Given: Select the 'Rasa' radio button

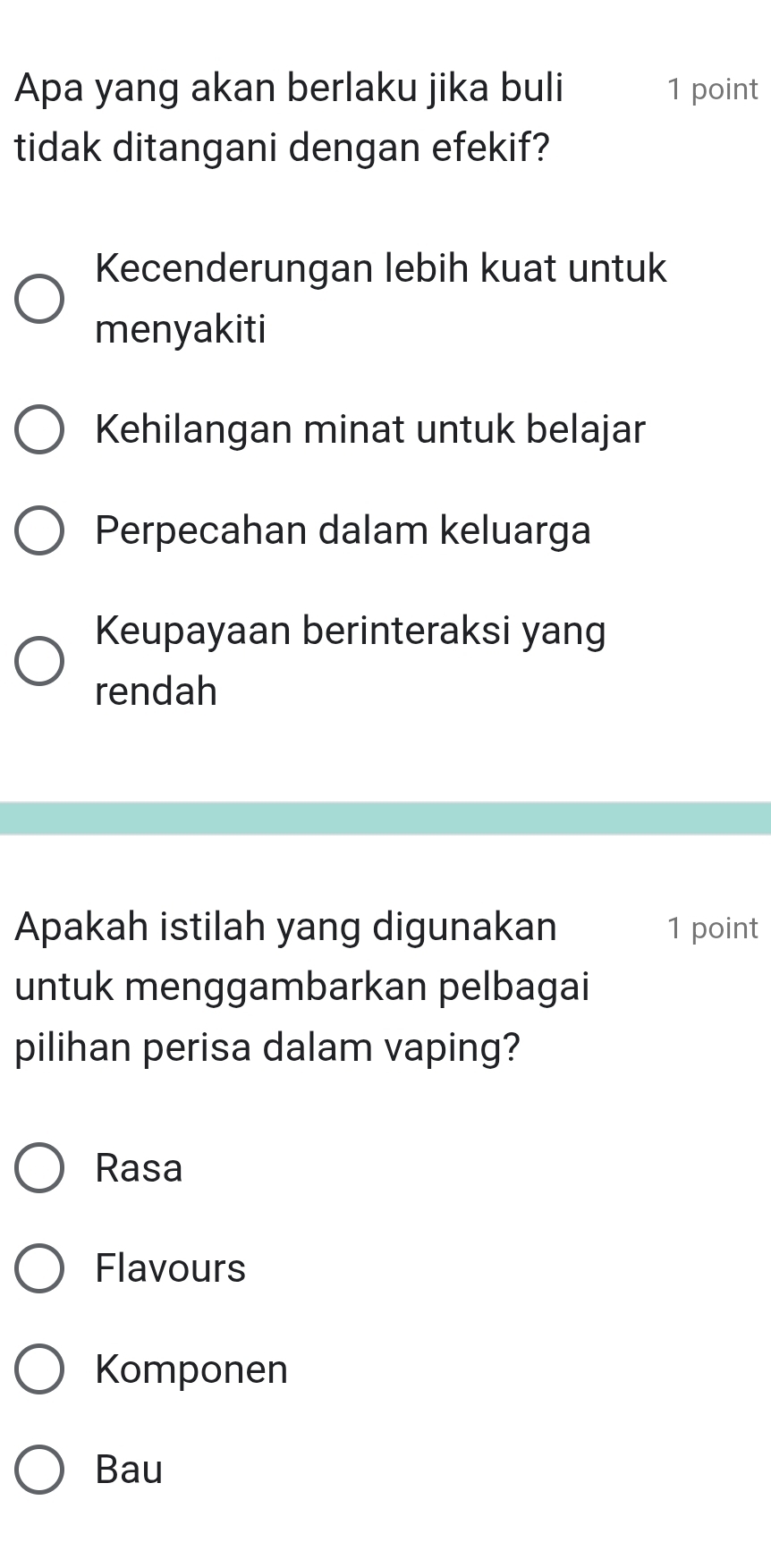Looking at the screenshot, I should [39, 1167].
